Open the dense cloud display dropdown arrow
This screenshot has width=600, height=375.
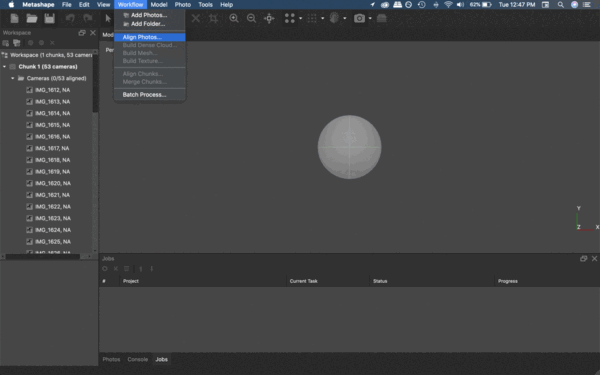[323, 18]
